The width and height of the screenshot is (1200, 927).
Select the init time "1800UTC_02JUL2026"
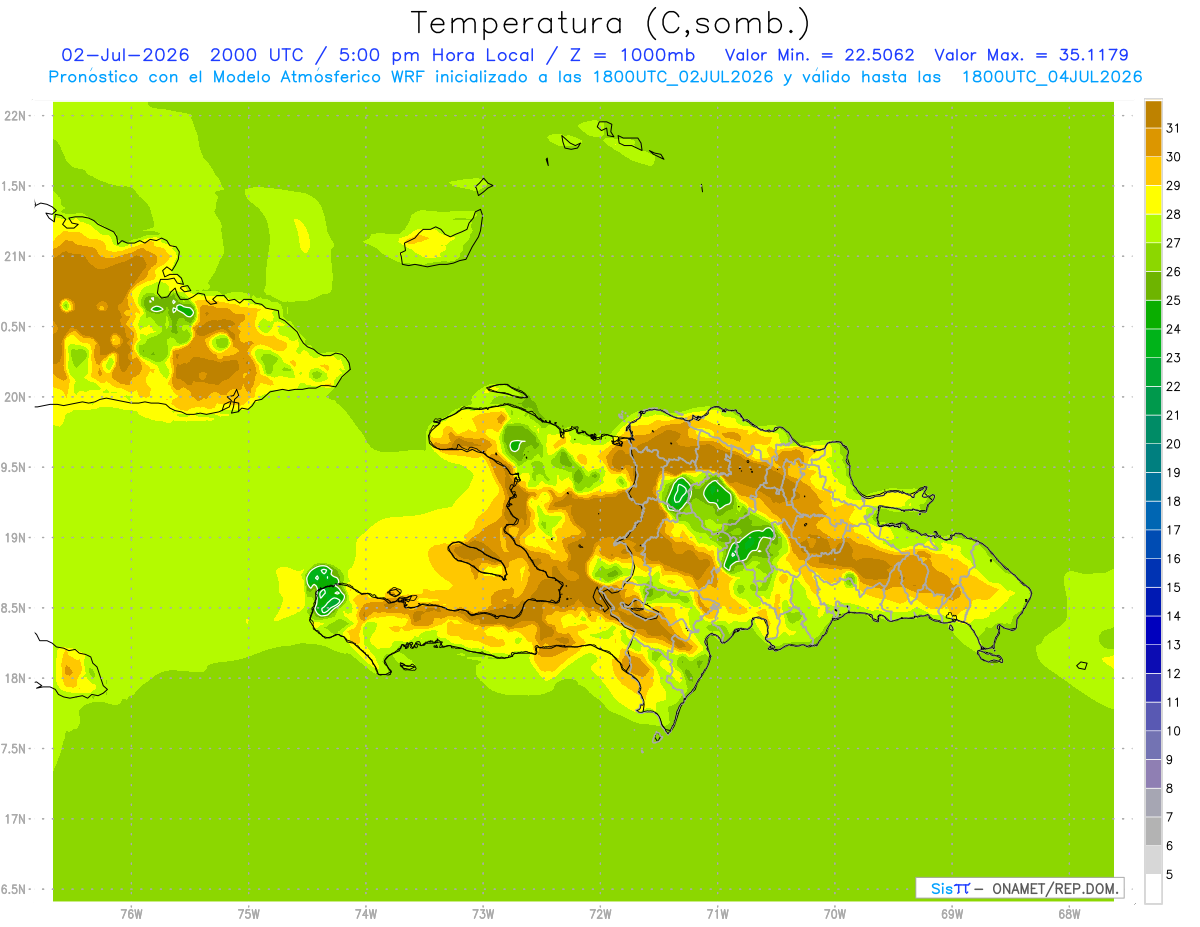(683, 77)
